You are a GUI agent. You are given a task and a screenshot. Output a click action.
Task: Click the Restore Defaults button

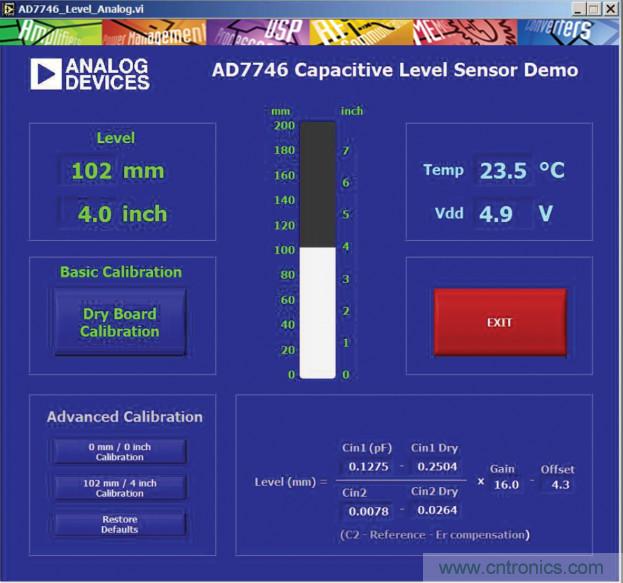click(119, 524)
